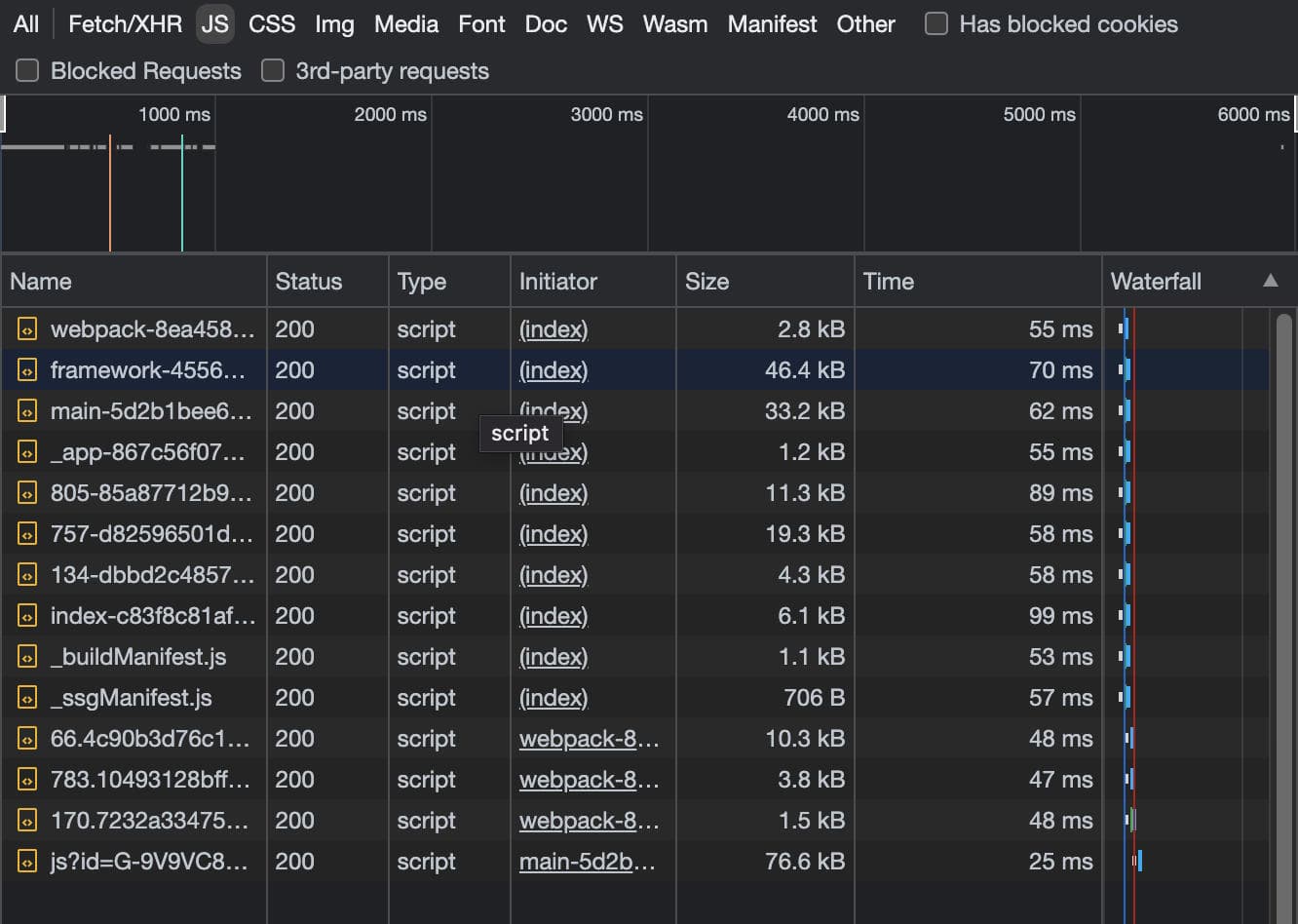Viewport: 1298px width, 924px height.
Task: Open the WS requests filter tab
Action: (x=604, y=24)
